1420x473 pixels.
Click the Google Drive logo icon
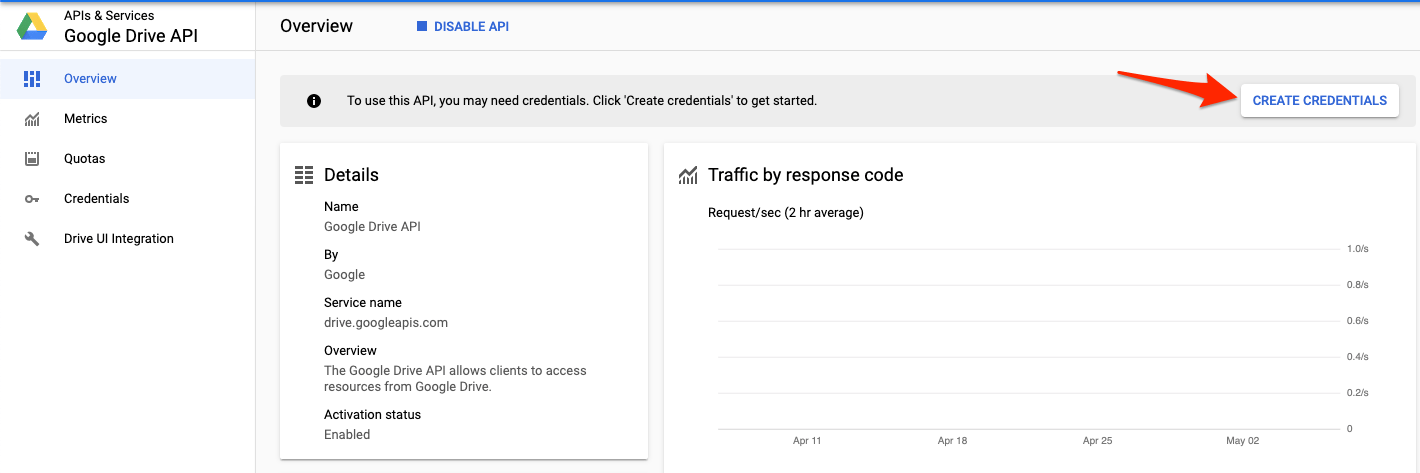click(32, 27)
